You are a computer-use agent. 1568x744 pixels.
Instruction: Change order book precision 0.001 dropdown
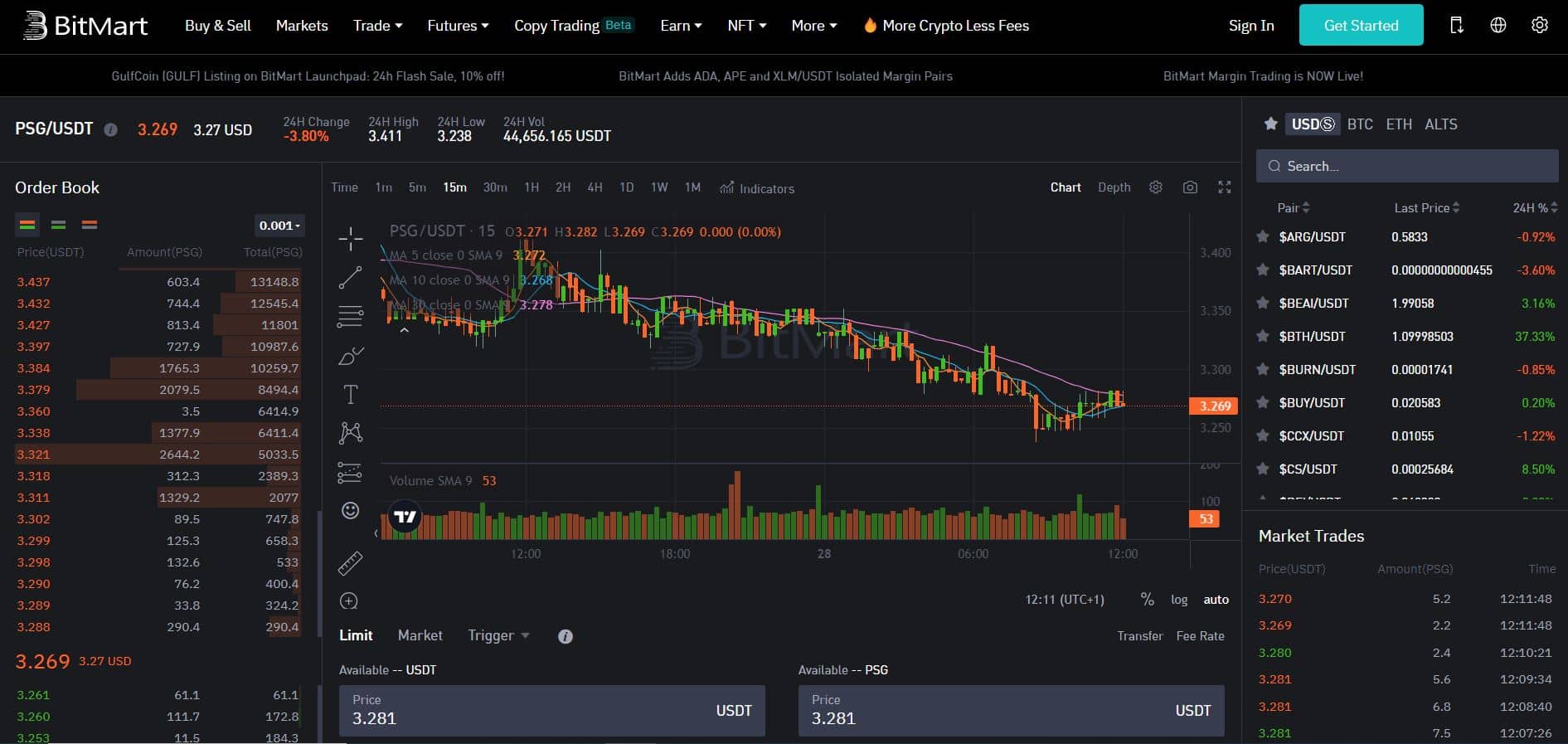point(279,226)
